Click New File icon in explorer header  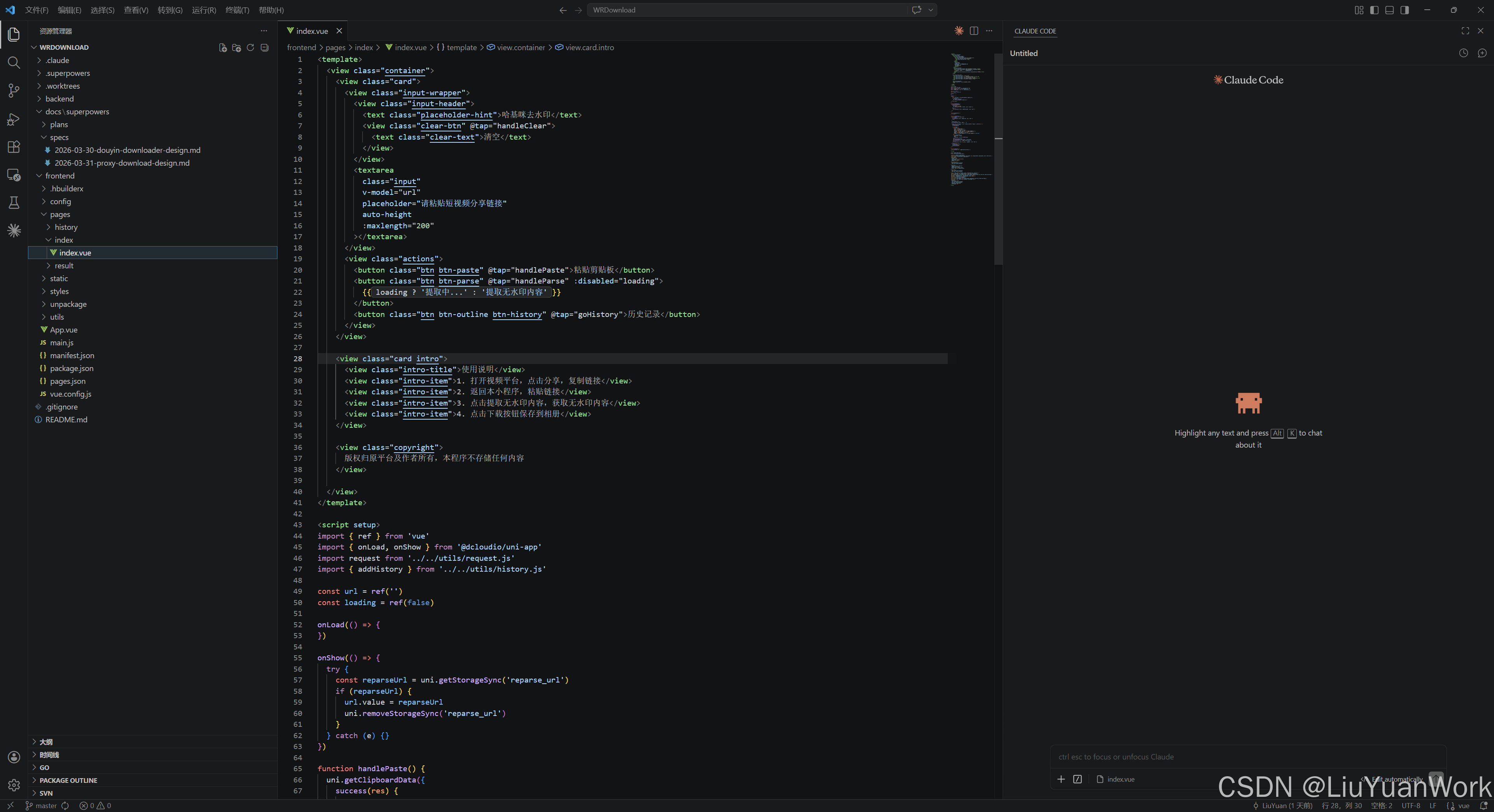[x=223, y=47]
